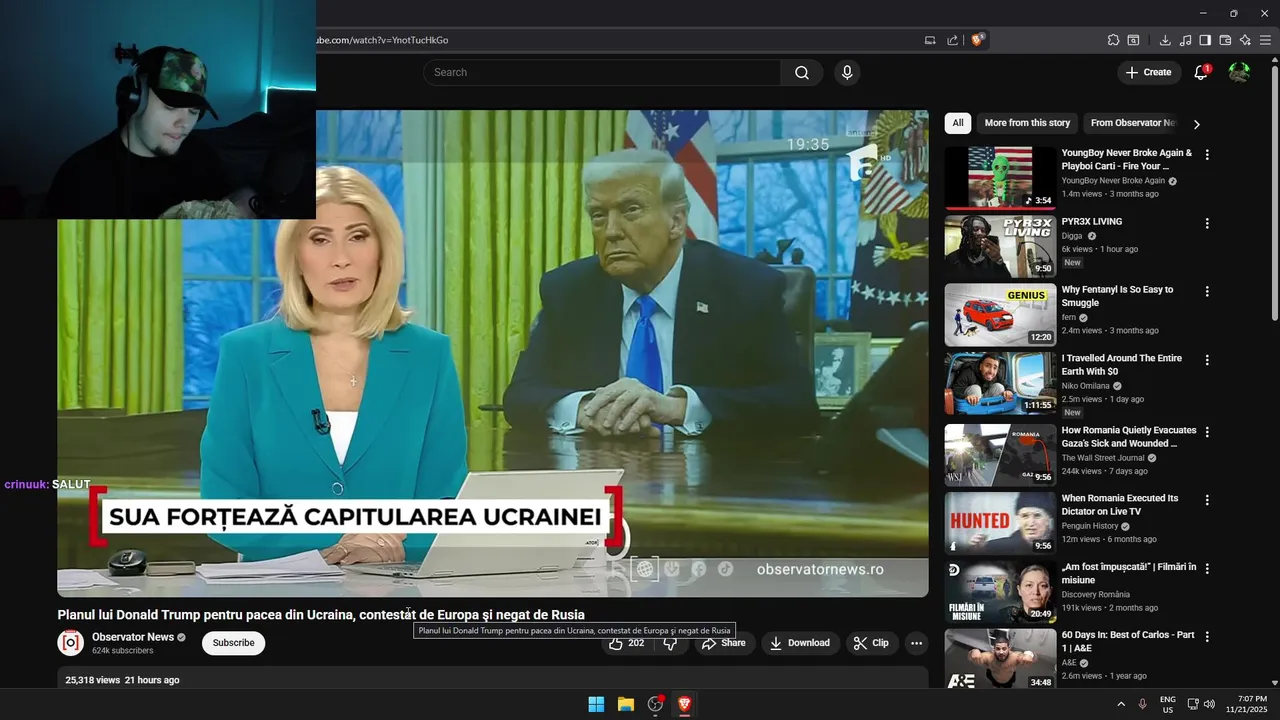Click the YoungBoy Never Broke Again channel name
The width and height of the screenshot is (1280, 720).
[1113, 181]
